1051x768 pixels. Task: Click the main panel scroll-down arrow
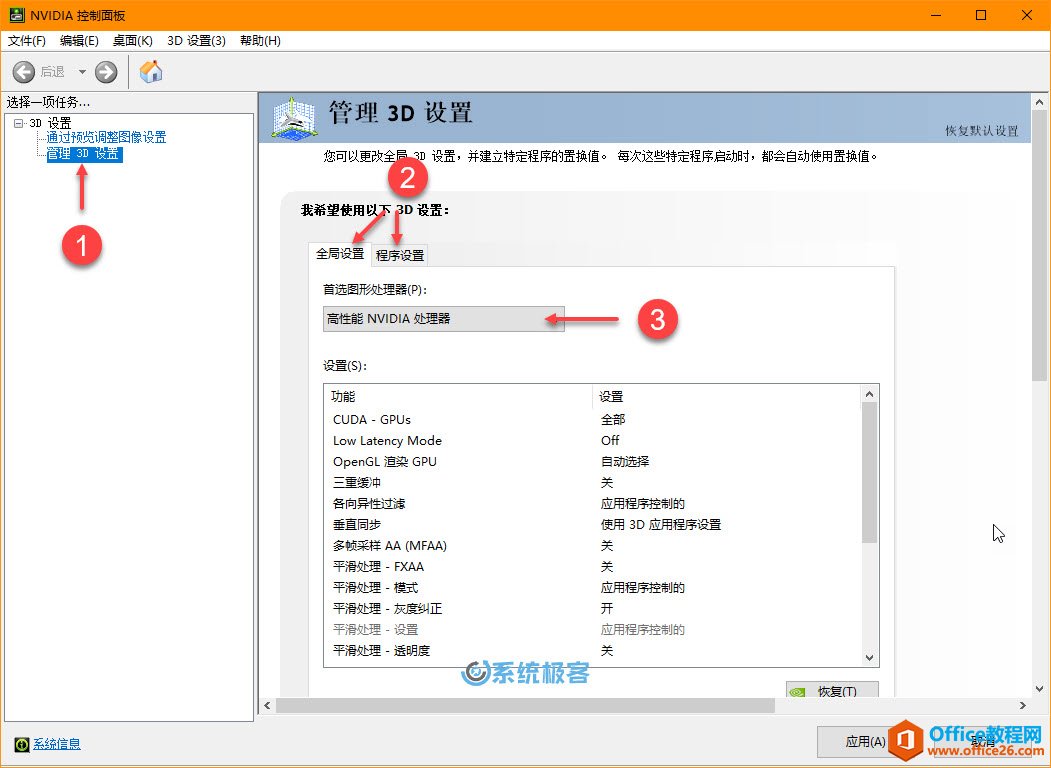1040,689
